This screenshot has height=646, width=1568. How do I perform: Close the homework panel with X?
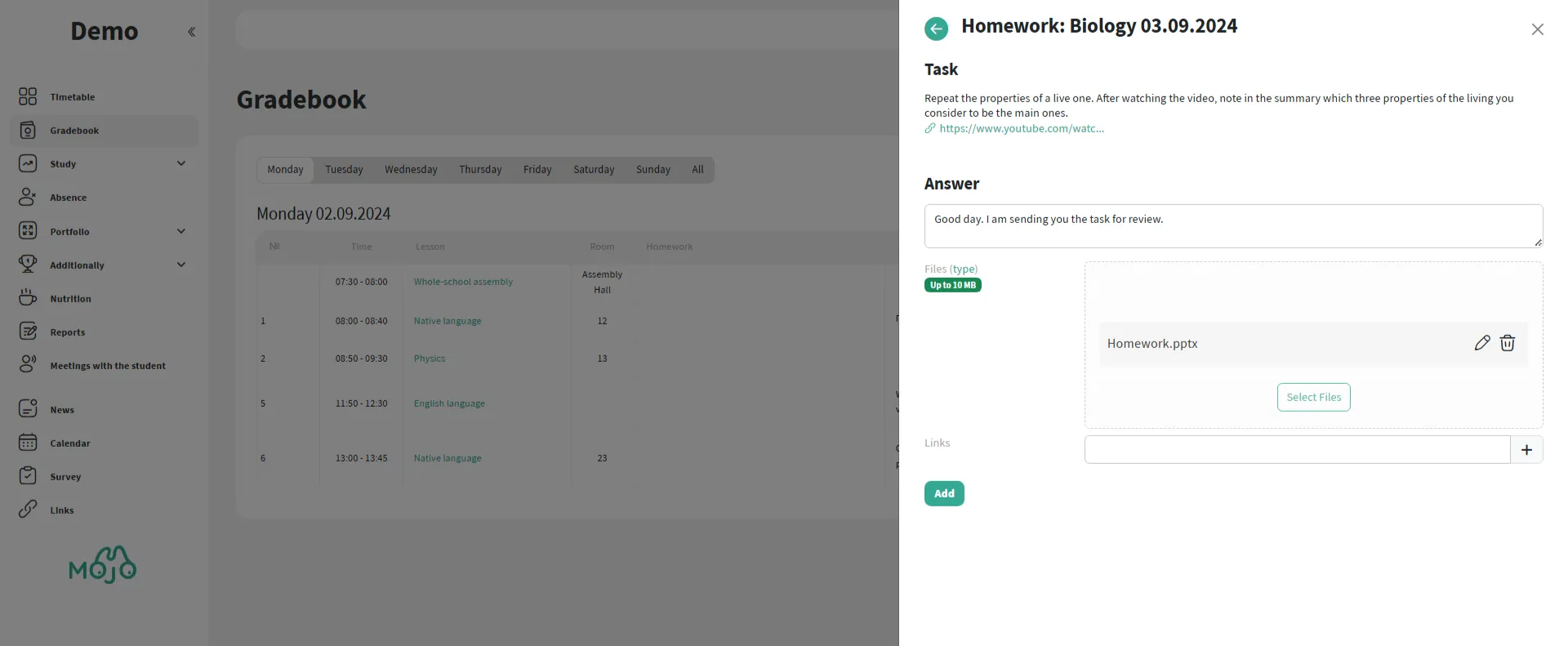(x=1537, y=29)
